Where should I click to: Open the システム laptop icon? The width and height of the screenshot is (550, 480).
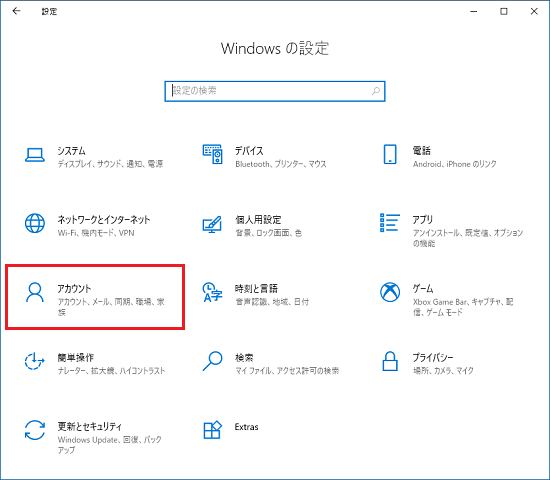click(x=35, y=154)
